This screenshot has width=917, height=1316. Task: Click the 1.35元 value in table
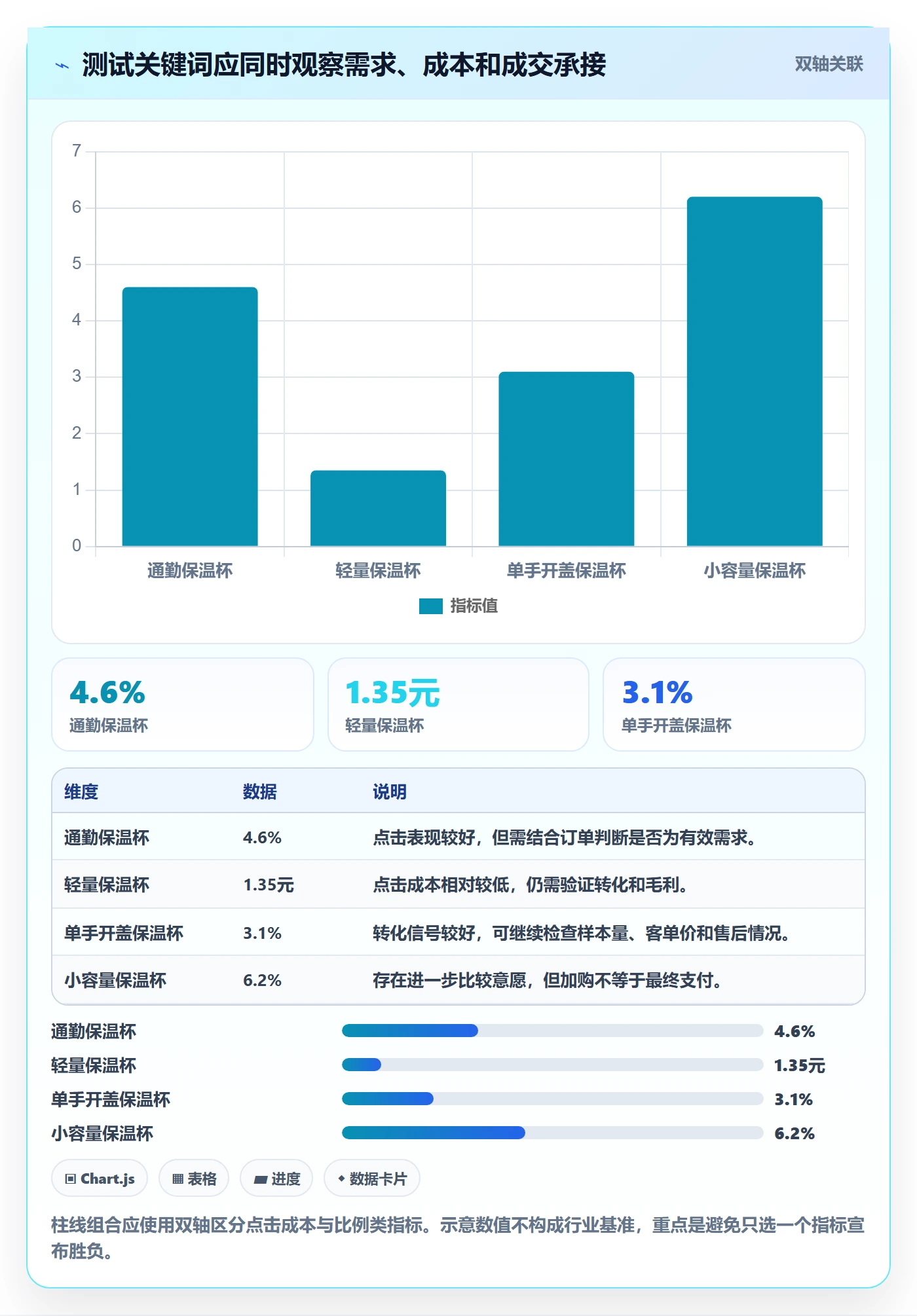point(269,885)
